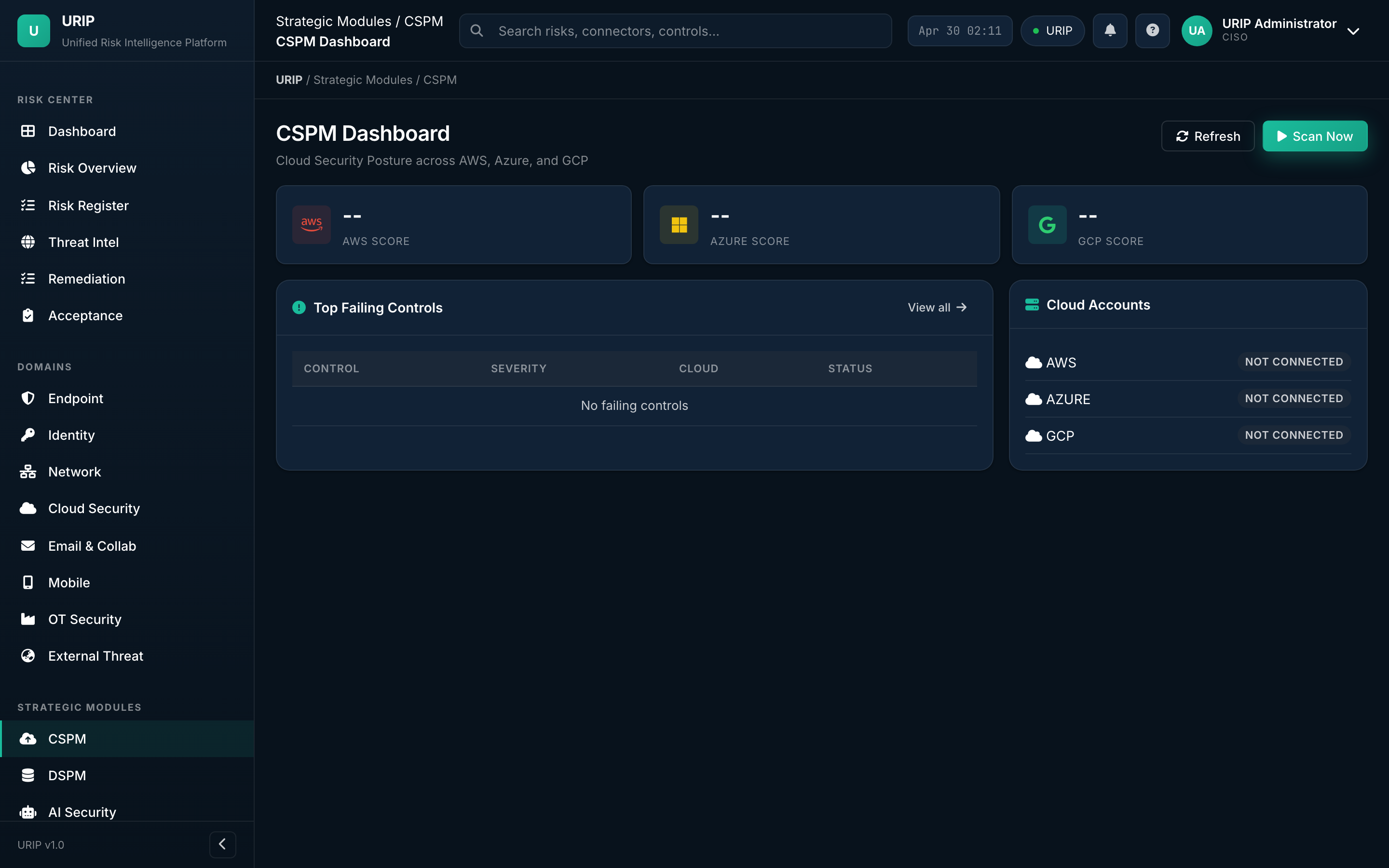Click the AWS logo on score card
Screen dimensions: 1389x868
(312, 224)
